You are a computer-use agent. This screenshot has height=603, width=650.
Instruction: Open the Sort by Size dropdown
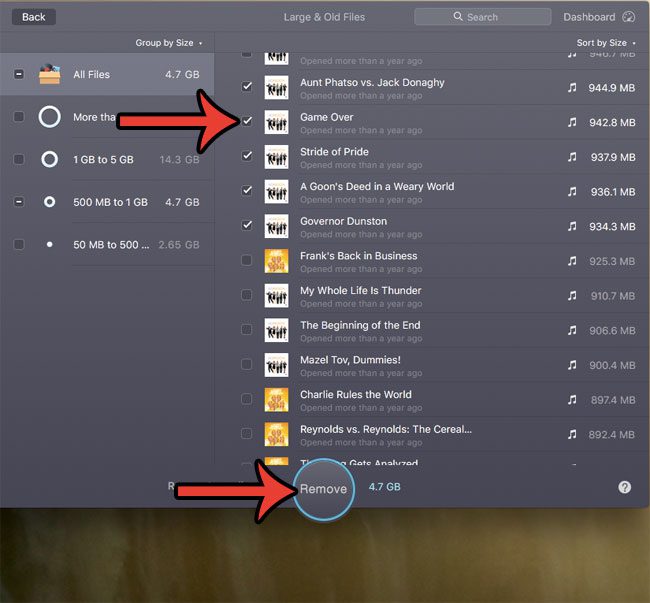(x=604, y=43)
